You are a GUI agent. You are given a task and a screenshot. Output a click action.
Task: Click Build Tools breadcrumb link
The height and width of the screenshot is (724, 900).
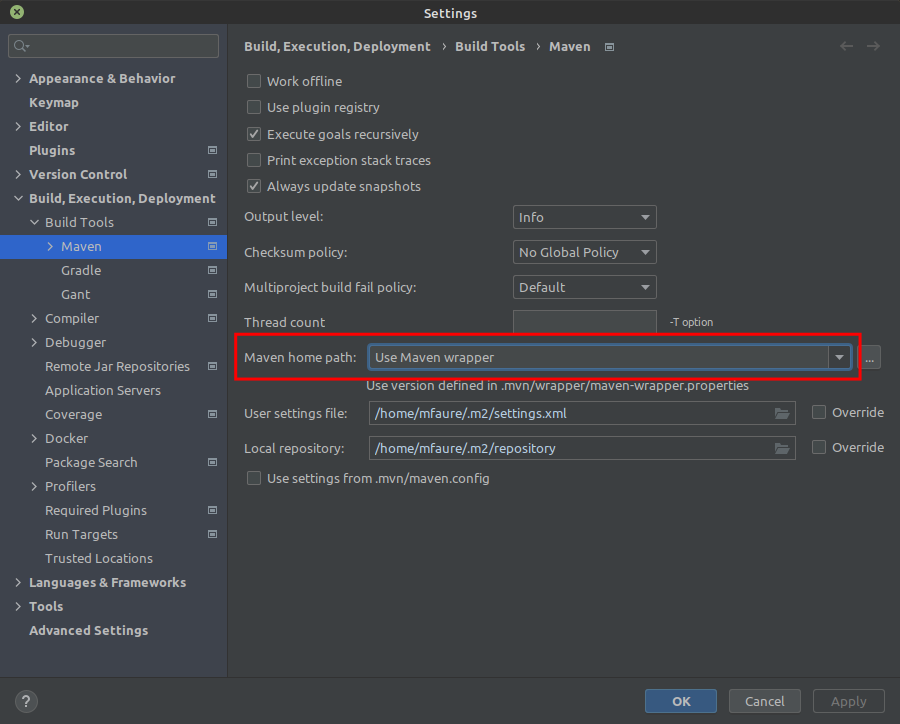pos(490,47)
